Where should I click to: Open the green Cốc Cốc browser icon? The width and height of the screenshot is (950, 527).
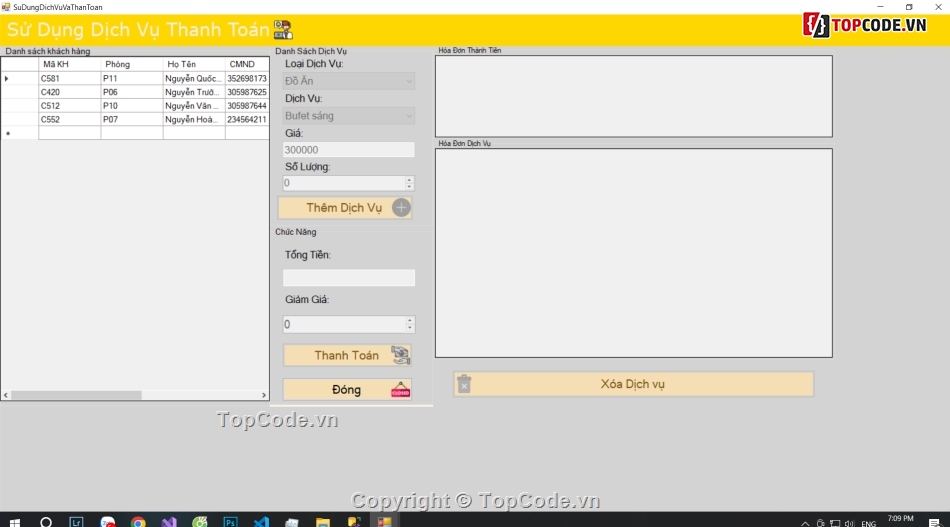(x=200, y=522)
